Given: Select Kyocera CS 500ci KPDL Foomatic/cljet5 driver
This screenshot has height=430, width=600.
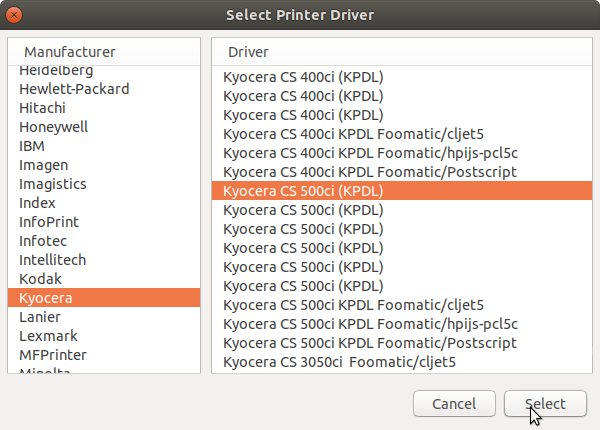Looking at the screenshot, I should click(402, 305).
